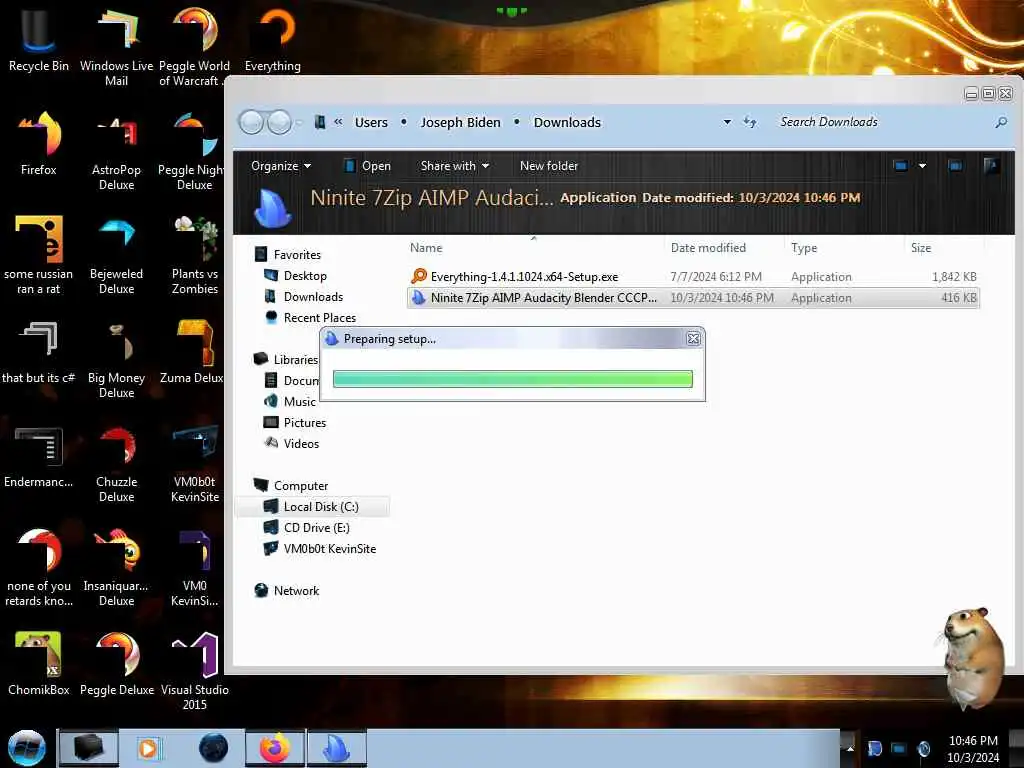Viewport: 1024px width, 768px height.
Task: Open the dark globe taskbar icon
Action: 213,748
